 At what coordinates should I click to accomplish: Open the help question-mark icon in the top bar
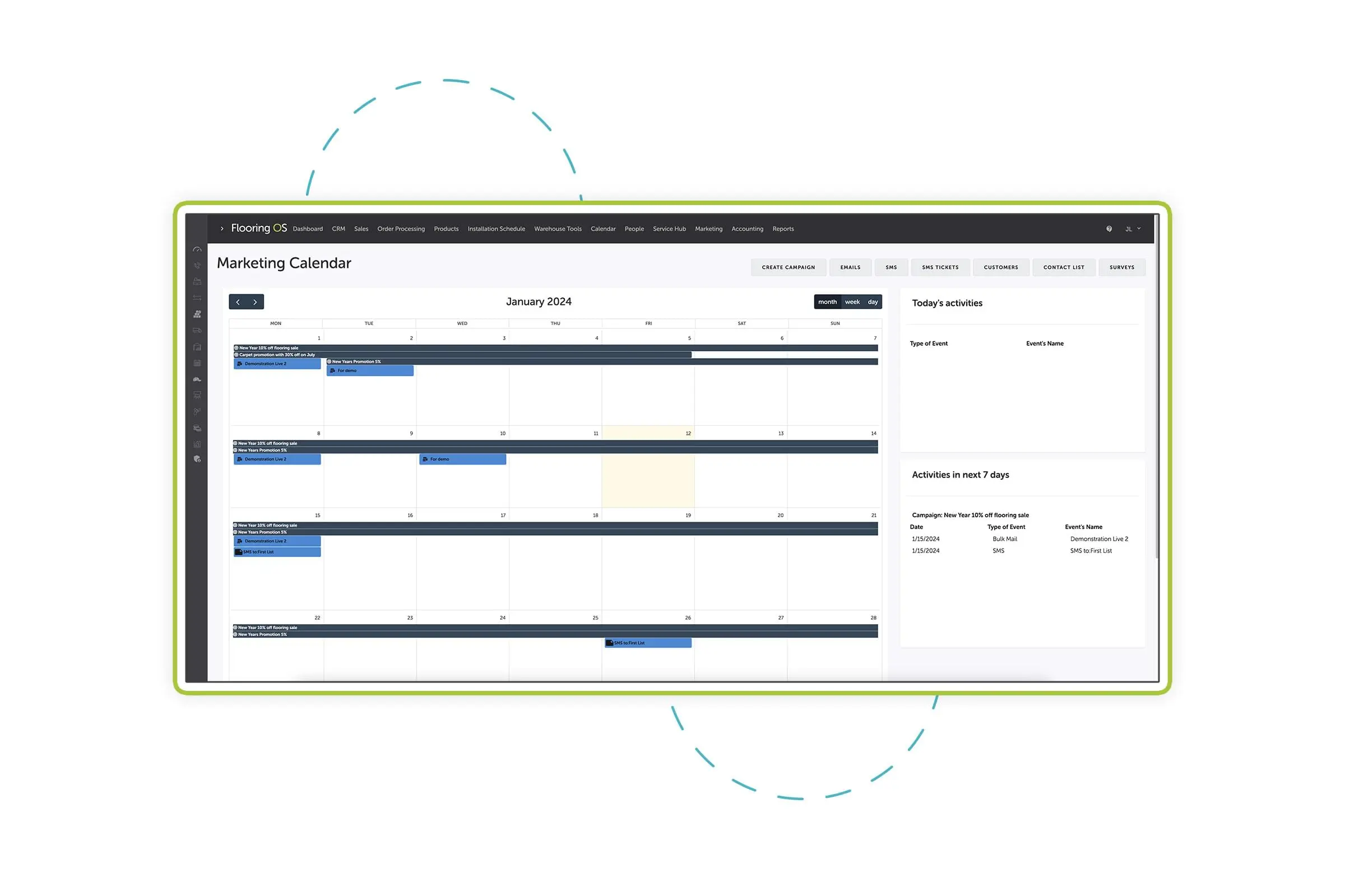[x=1109, y=229]
